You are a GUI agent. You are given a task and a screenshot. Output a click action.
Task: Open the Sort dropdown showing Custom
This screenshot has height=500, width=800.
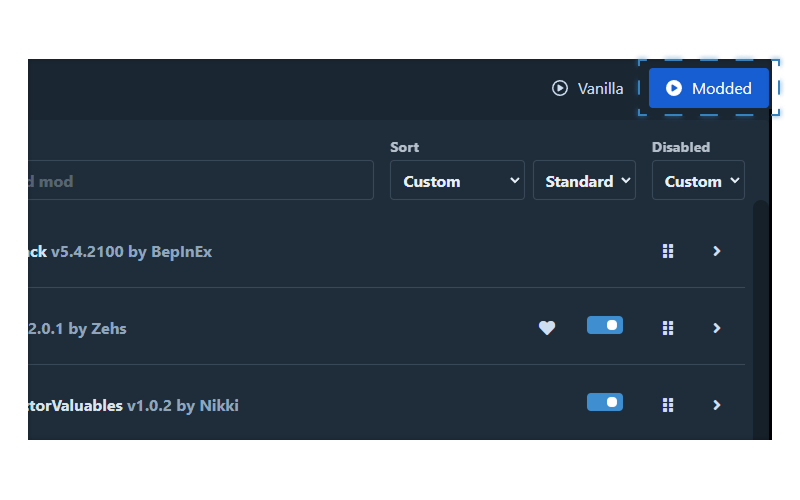click(457, 180)
